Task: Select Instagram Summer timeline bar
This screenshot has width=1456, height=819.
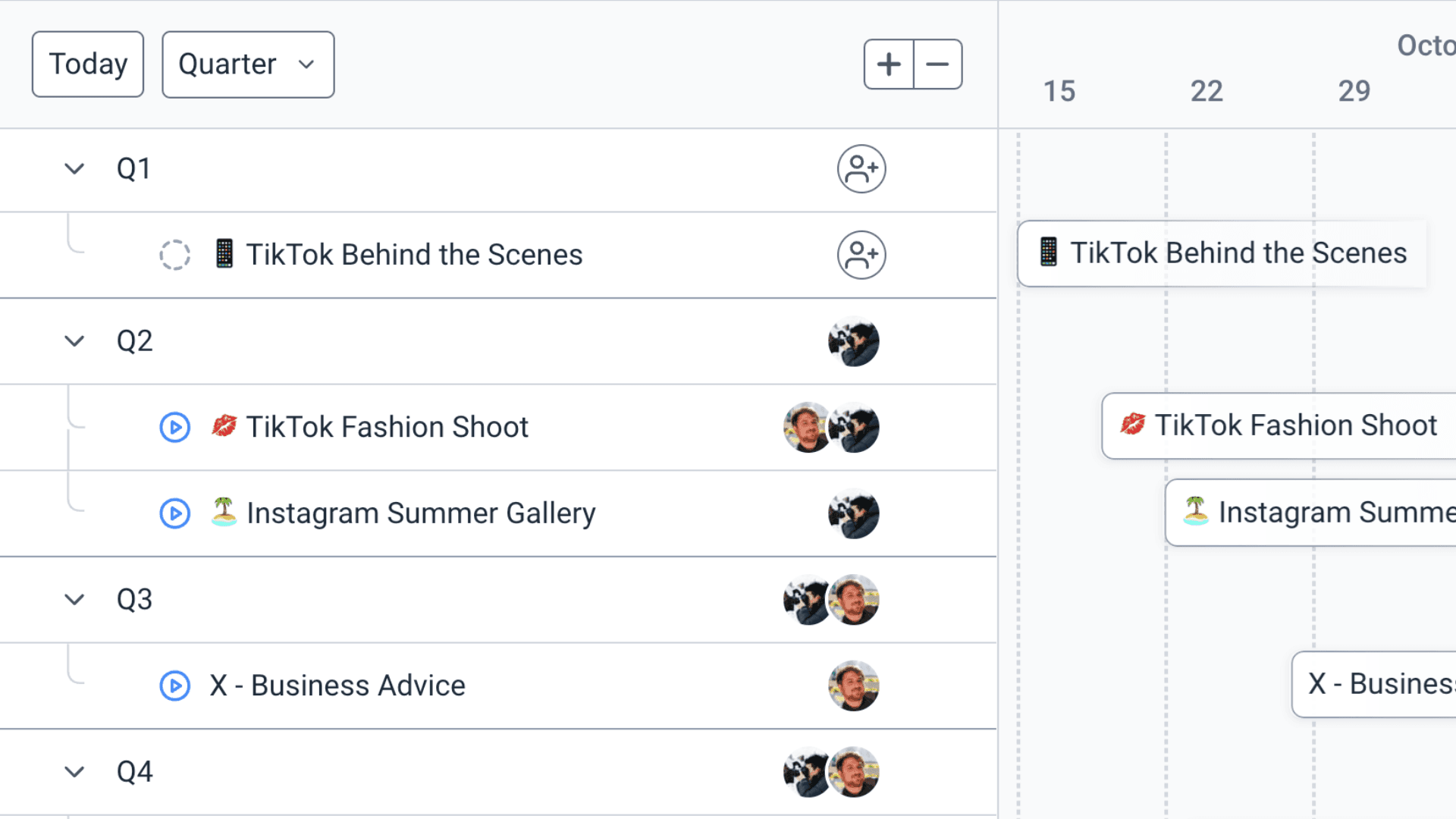Action: click(1310, 512)
